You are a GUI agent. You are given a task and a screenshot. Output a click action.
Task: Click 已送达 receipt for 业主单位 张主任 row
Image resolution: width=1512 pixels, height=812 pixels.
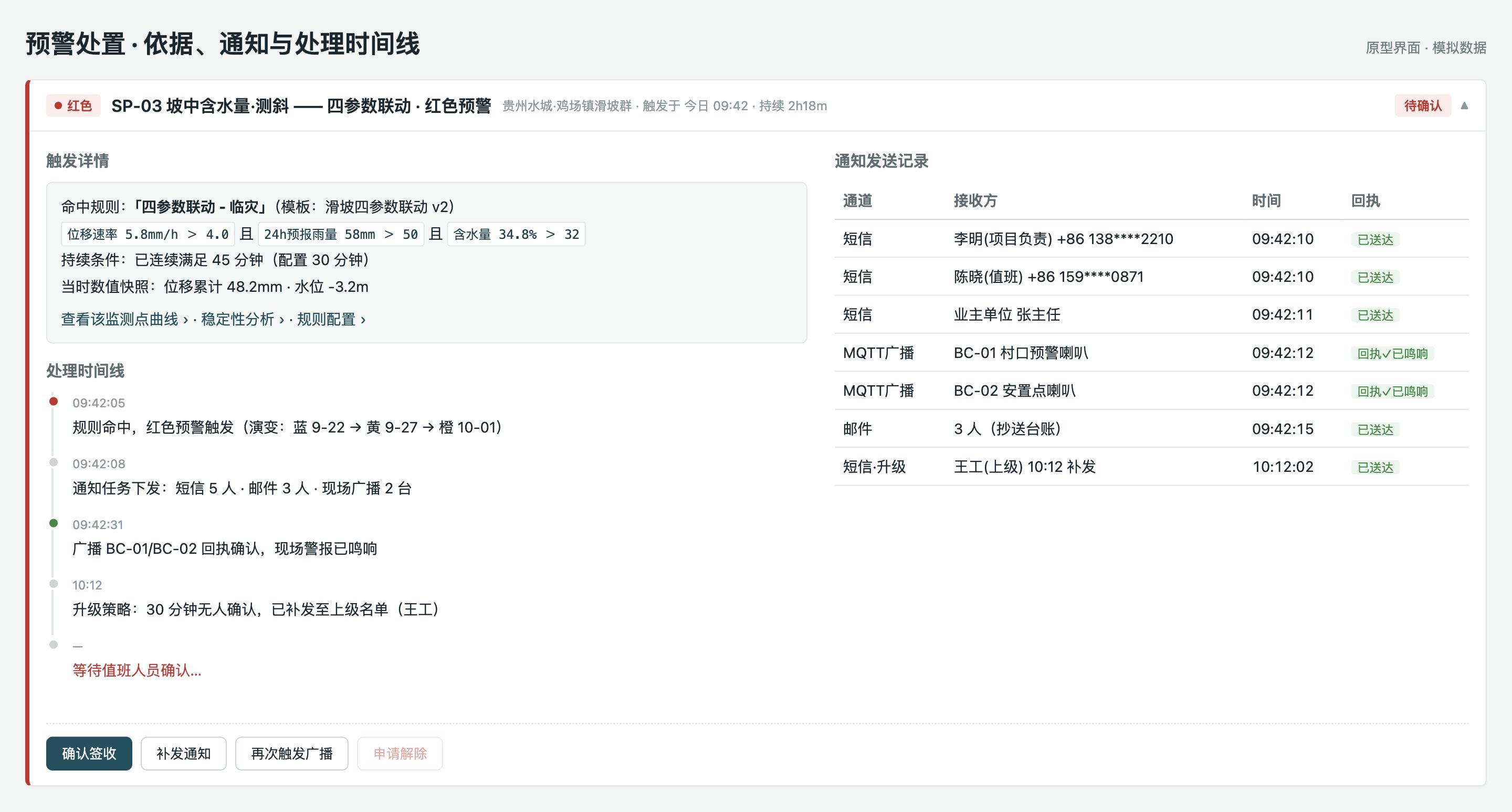[x=1375, y=315]
